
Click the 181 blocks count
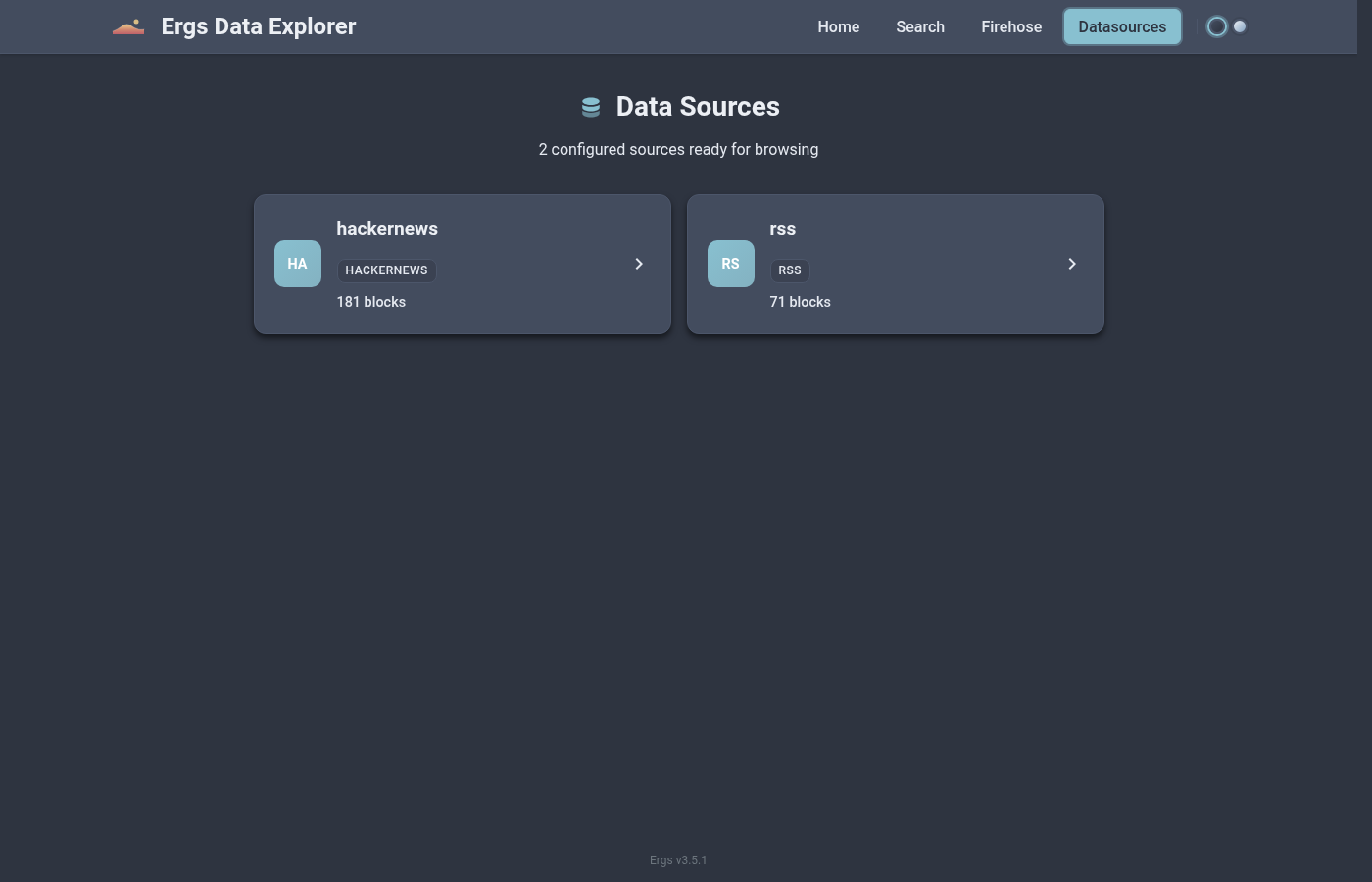click(371, 302)
